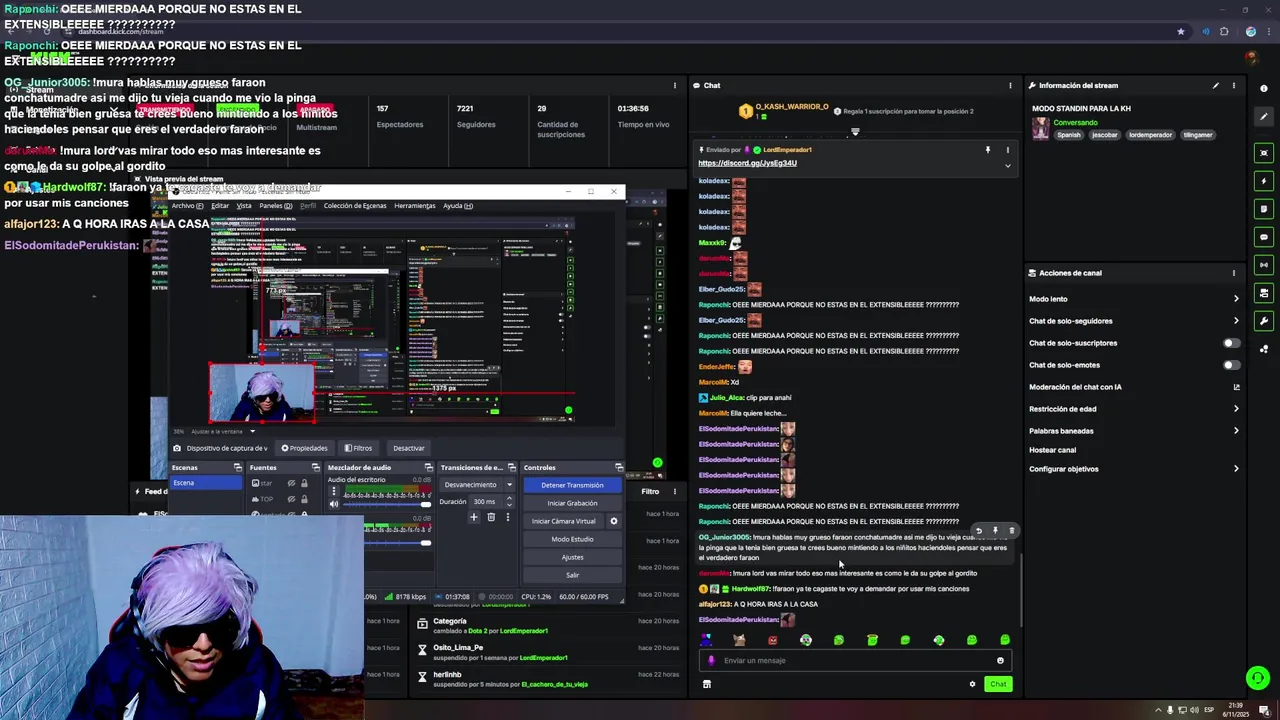
Task: Delete the transition with the trash icon
Action: [491, 517]
